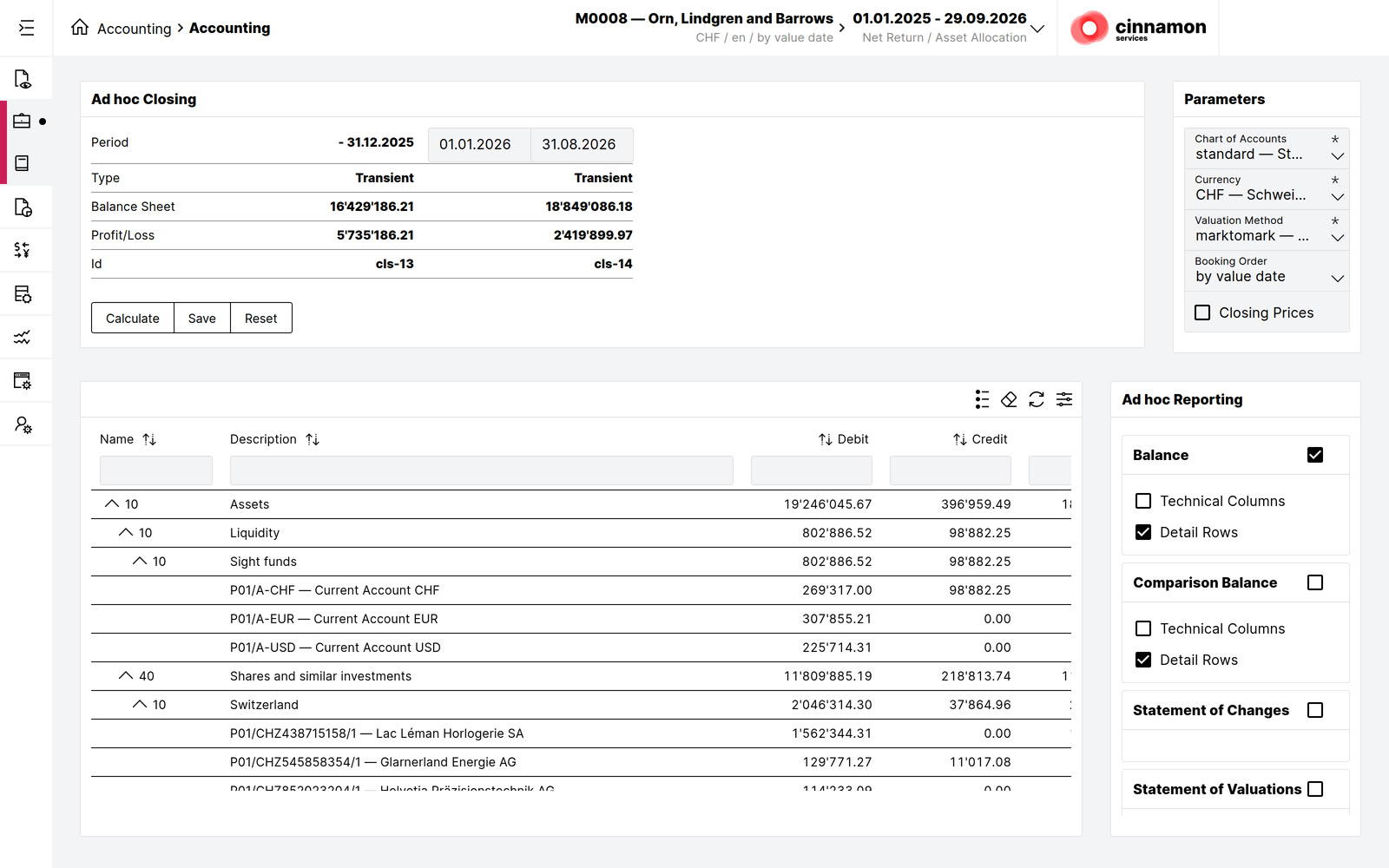Image resolution: width=1389 pixels, height=868 pixels.
Task: Open window configuration sidebar icon
Action: 23,380
